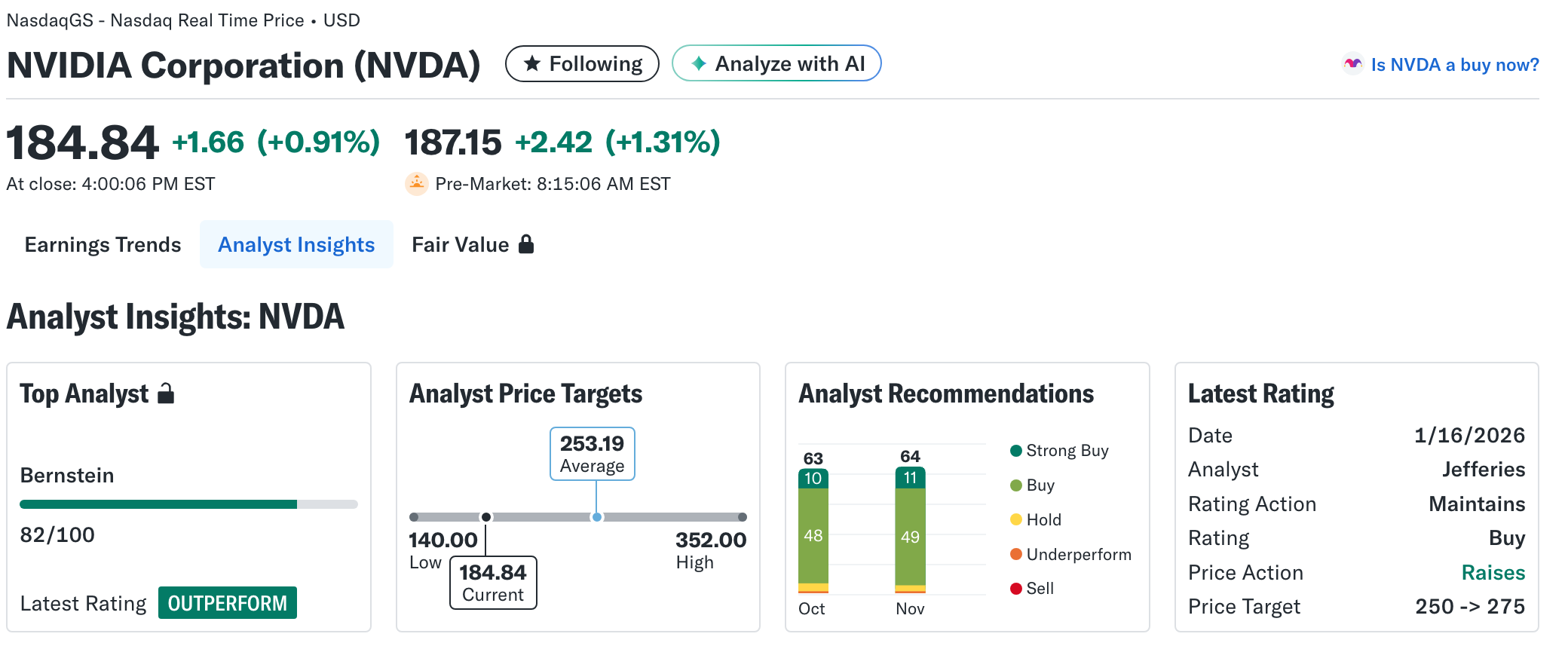Click the 82/100 analyst score

57,535
